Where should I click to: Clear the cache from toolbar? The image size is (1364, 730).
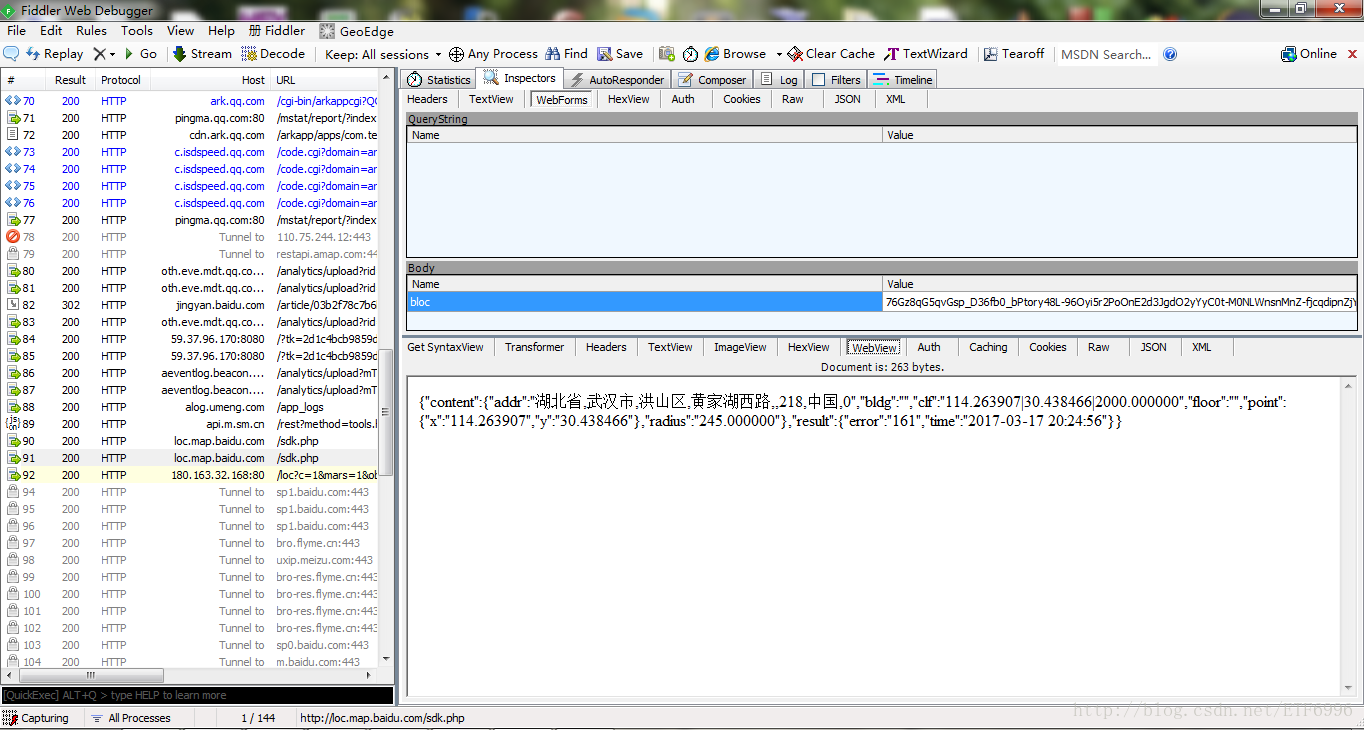point(831,54)
